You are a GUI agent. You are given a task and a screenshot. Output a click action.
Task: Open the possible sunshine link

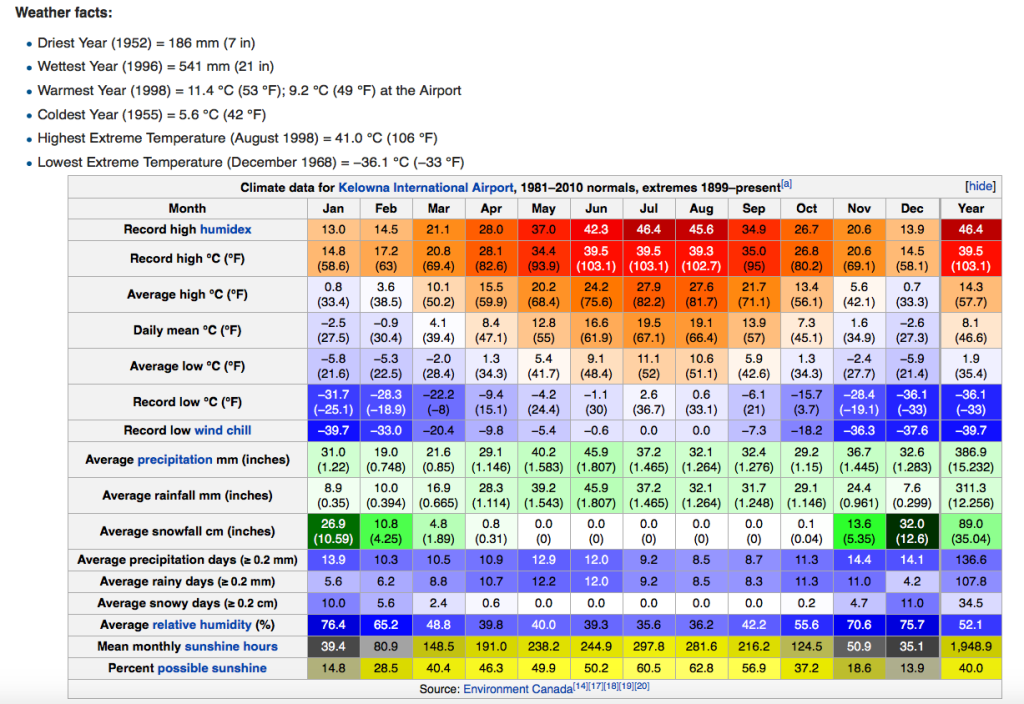point(211,667)
